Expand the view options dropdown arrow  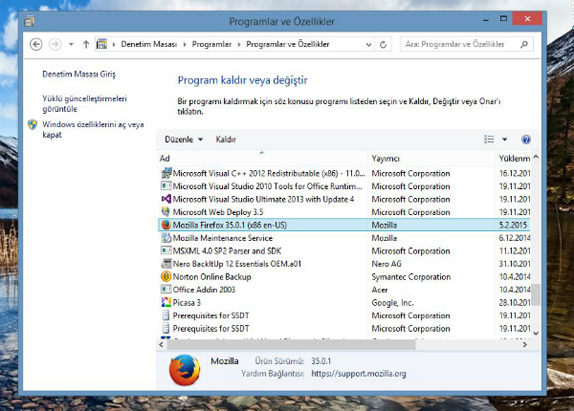click(x=504, y=139)
